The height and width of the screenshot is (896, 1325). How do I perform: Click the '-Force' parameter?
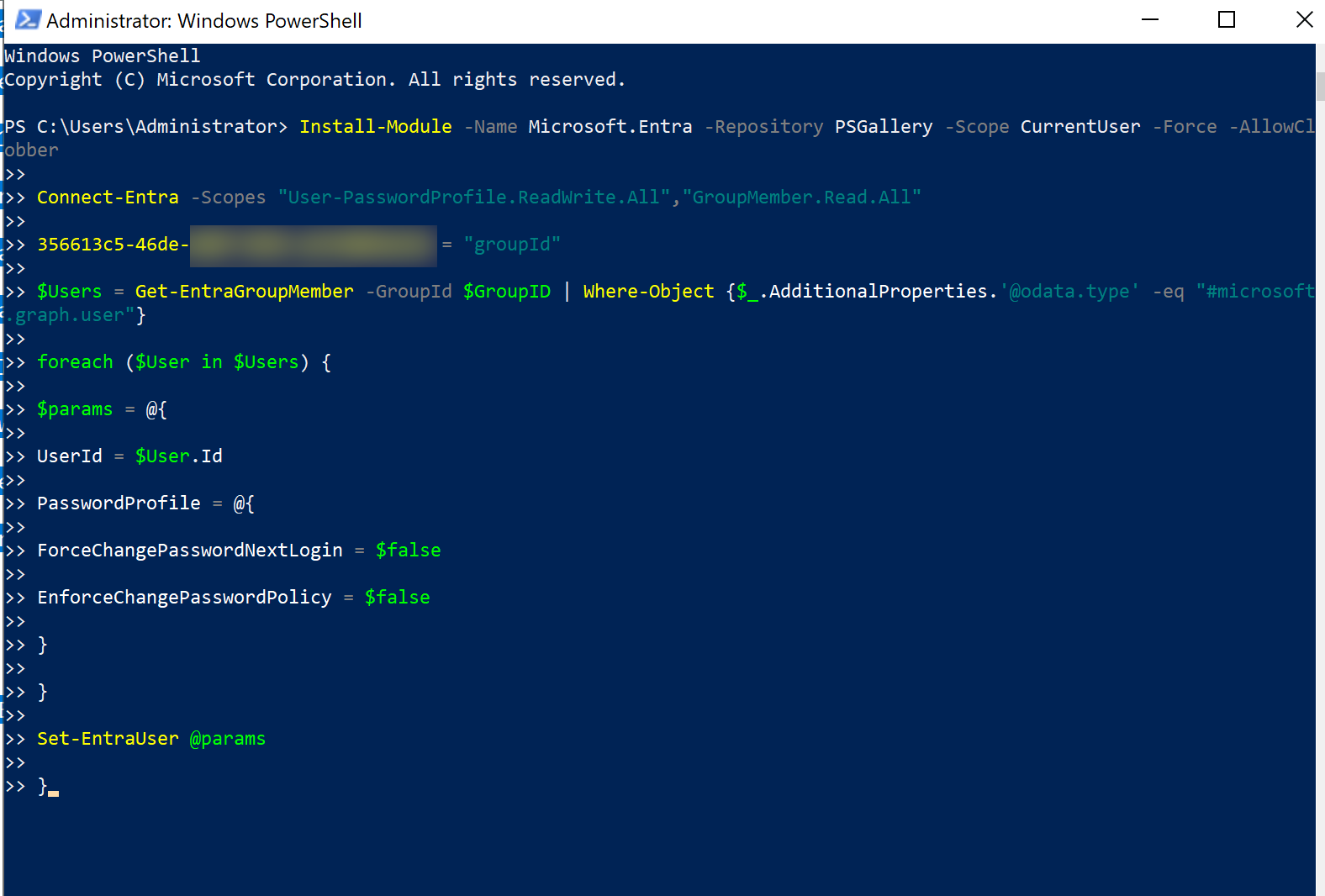1185,127
